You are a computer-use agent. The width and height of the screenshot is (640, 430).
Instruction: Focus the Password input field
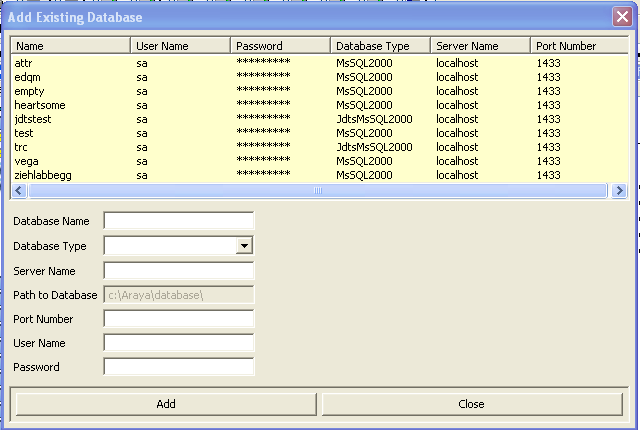click(179, 366)
